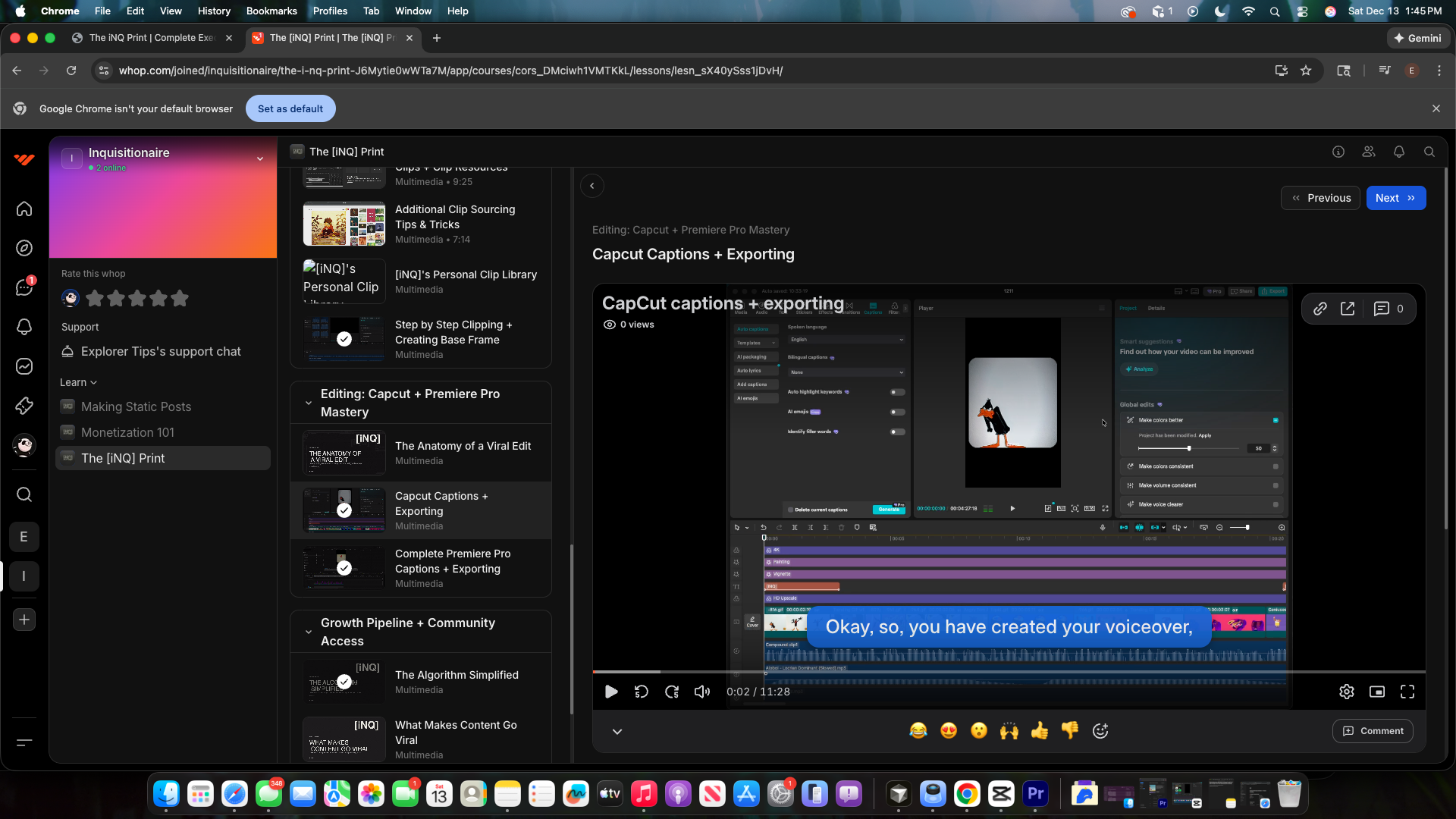Open the Bookmarks menu in menu bar
The height and width of the screenshot is (819, 1456).
point(271,11)
